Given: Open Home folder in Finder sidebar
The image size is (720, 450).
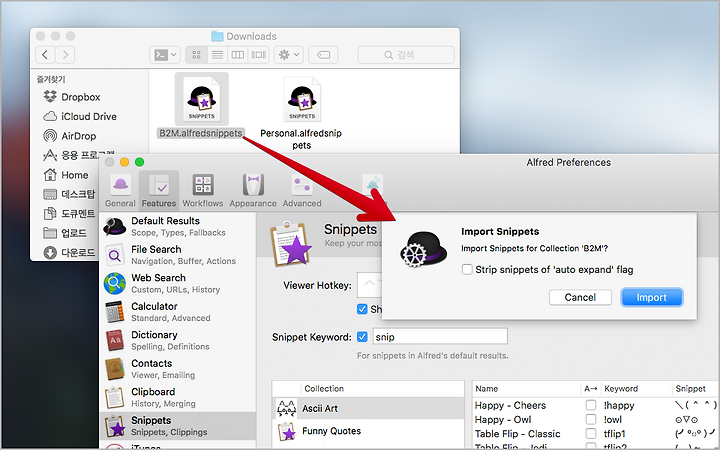Looking at the screenshot, I should tap(66, 175).
